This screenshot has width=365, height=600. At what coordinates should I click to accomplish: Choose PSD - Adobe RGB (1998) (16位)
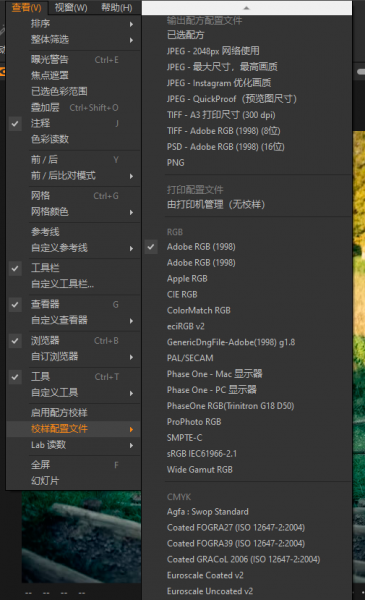tap(247, 147)
